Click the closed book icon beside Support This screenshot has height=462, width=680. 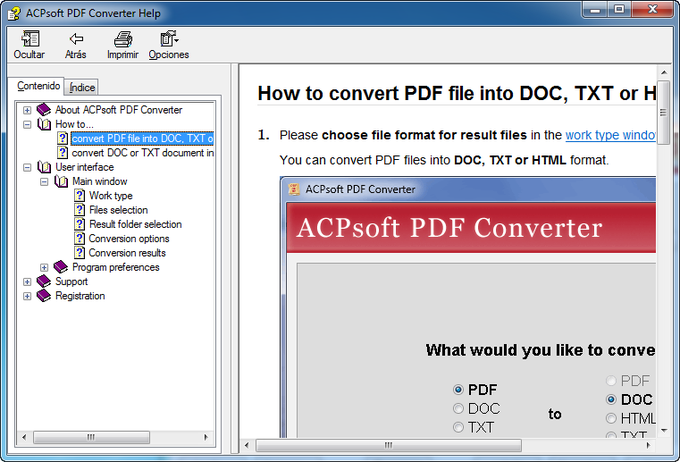point(44,282)
